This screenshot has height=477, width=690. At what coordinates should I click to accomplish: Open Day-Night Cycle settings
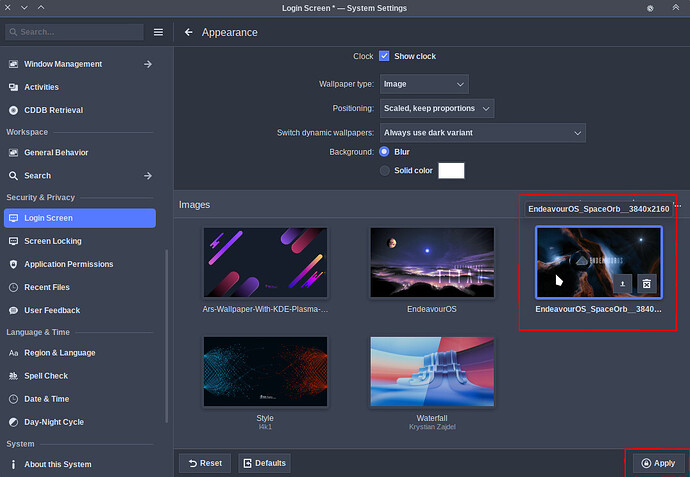[x=80, y=422]
